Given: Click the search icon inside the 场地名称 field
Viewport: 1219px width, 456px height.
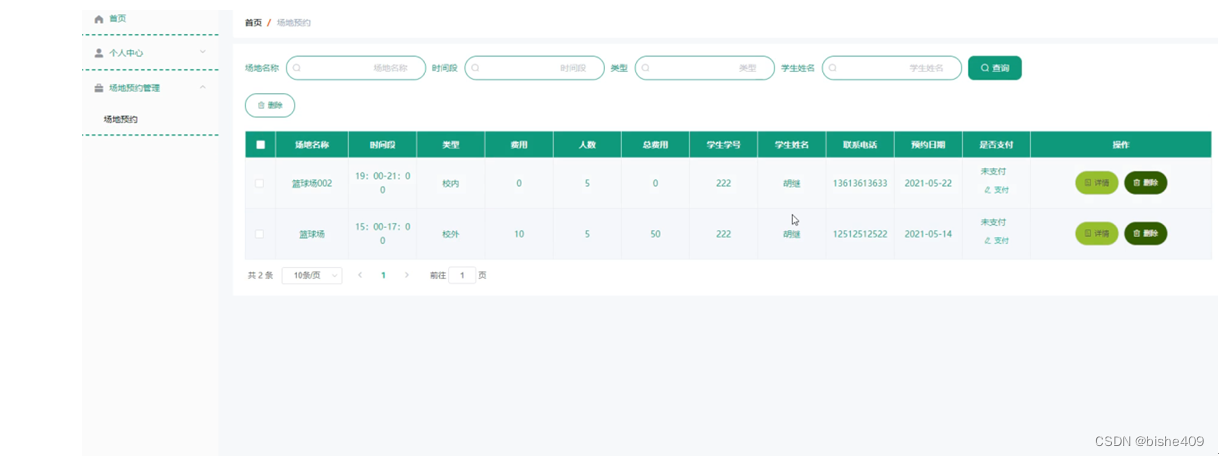Looking at the screenshot, I should 297,68.
